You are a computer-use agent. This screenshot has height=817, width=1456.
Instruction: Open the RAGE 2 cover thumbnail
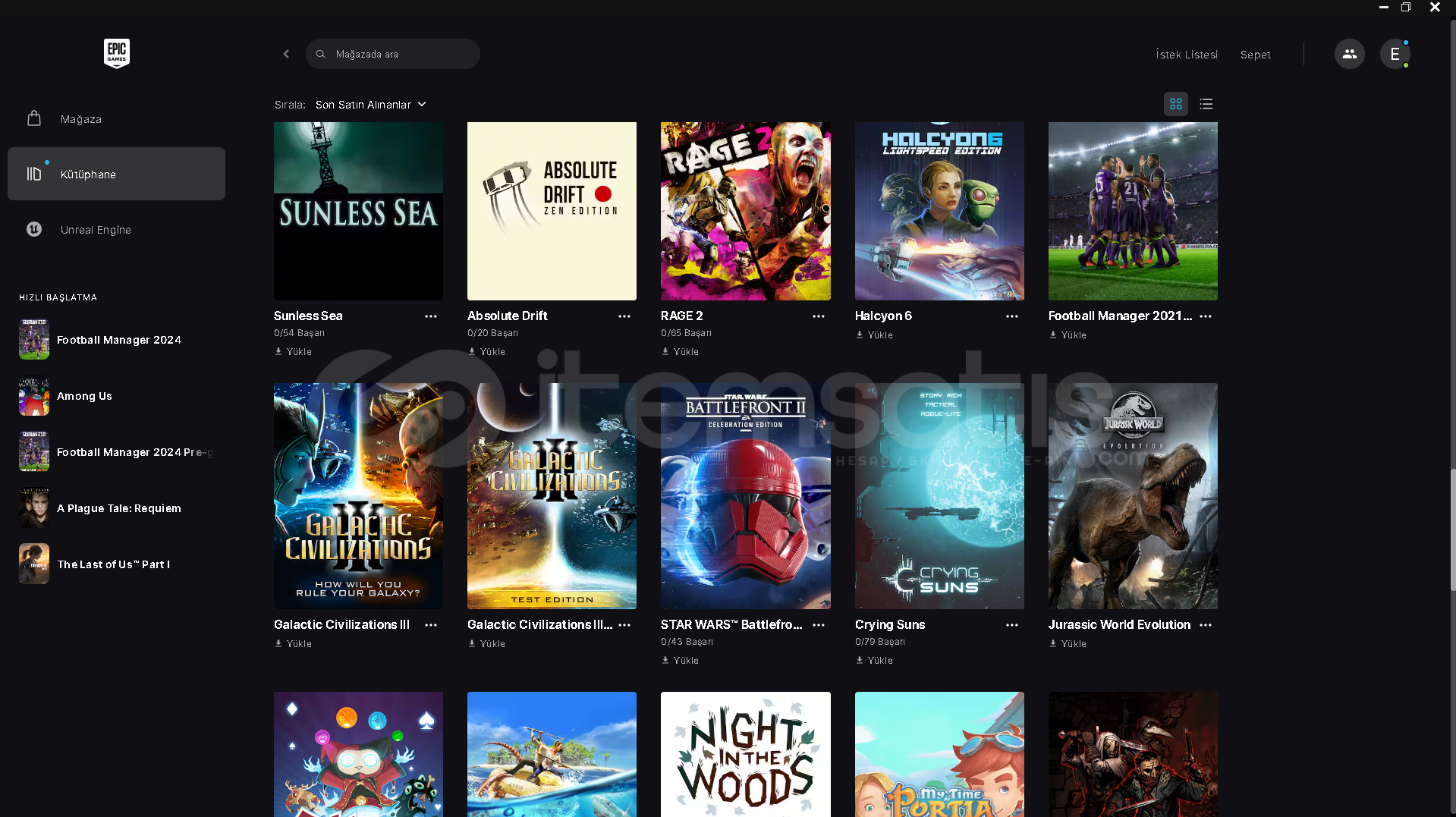(745, 211)
